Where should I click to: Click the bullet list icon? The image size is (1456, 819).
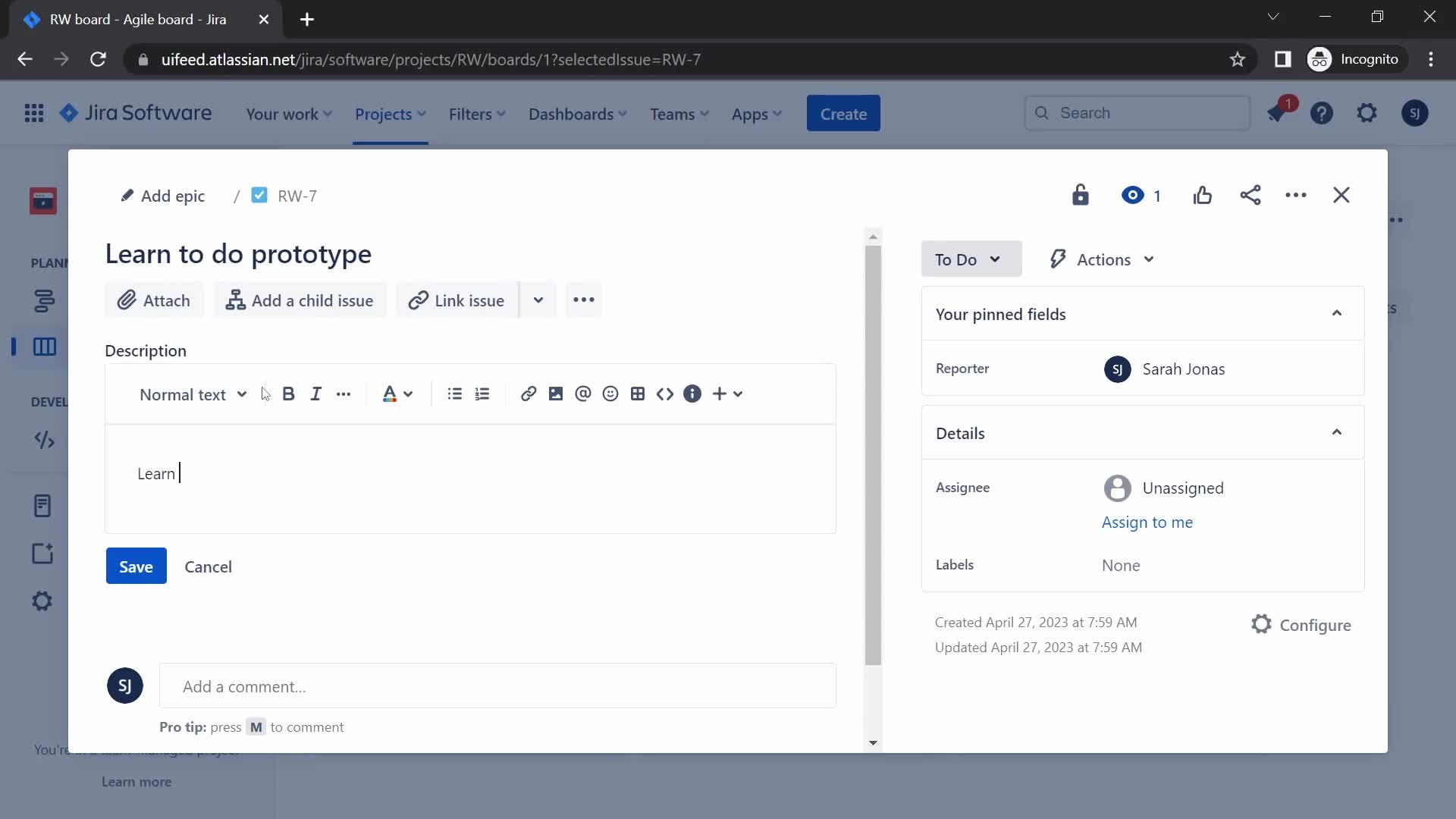pos(455,393)
